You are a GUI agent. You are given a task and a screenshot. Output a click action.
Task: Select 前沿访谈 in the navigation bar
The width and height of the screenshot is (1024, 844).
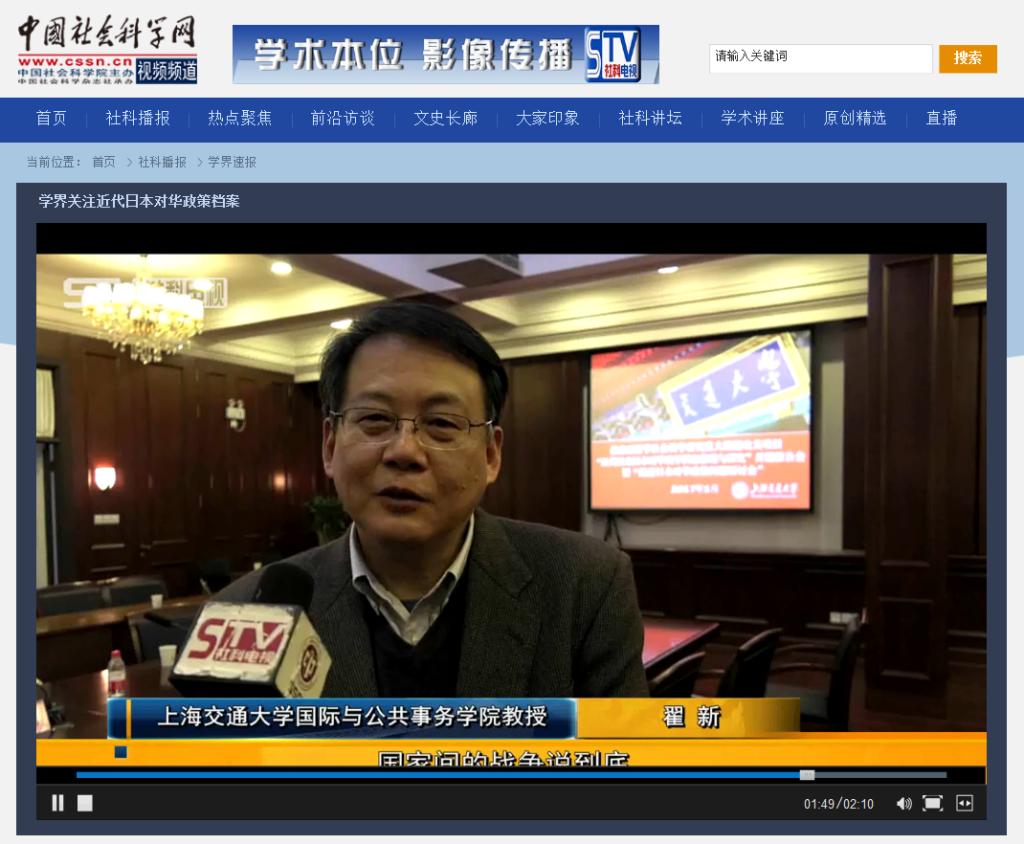pos(342,118)
